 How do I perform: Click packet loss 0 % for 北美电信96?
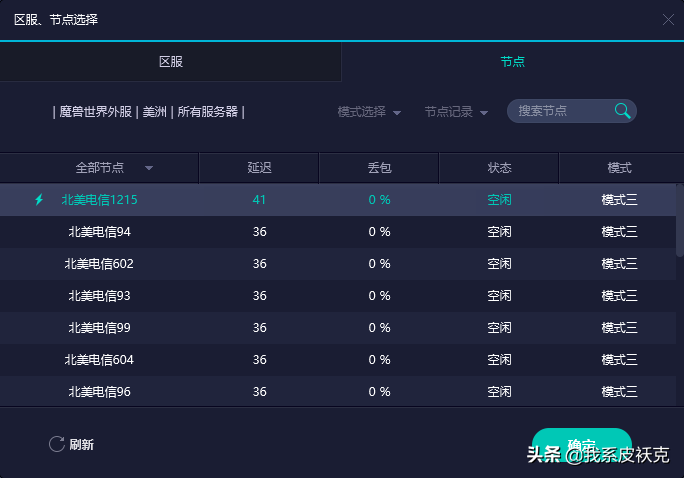[x=379, y=392]
